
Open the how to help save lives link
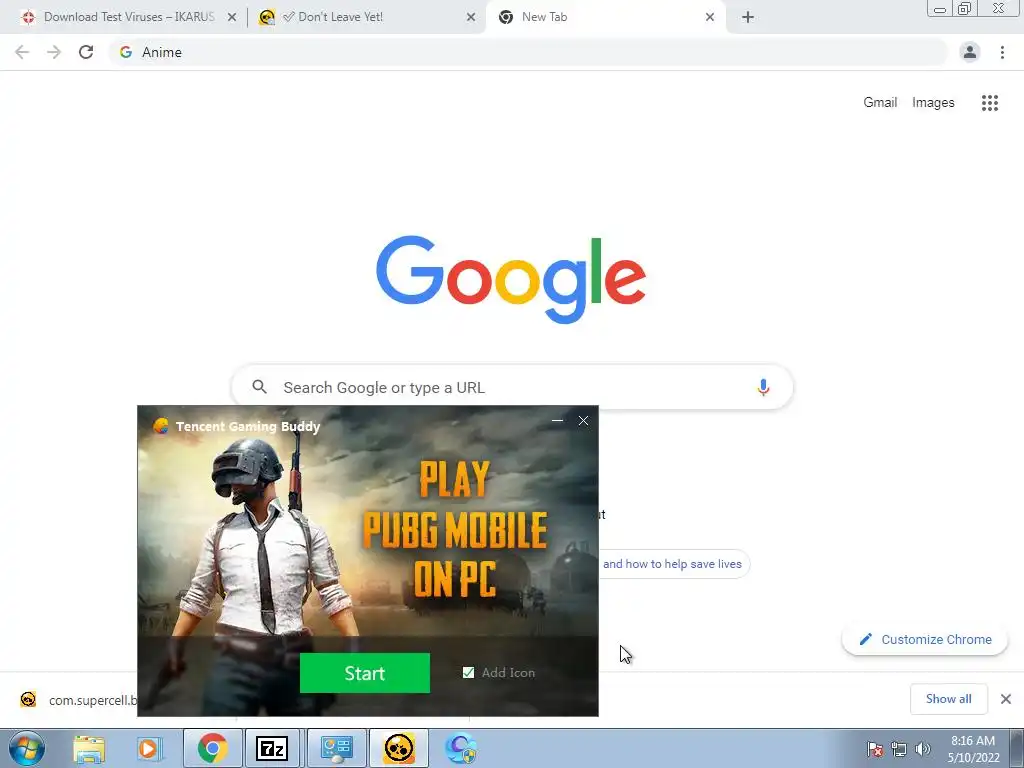point(673,564)
